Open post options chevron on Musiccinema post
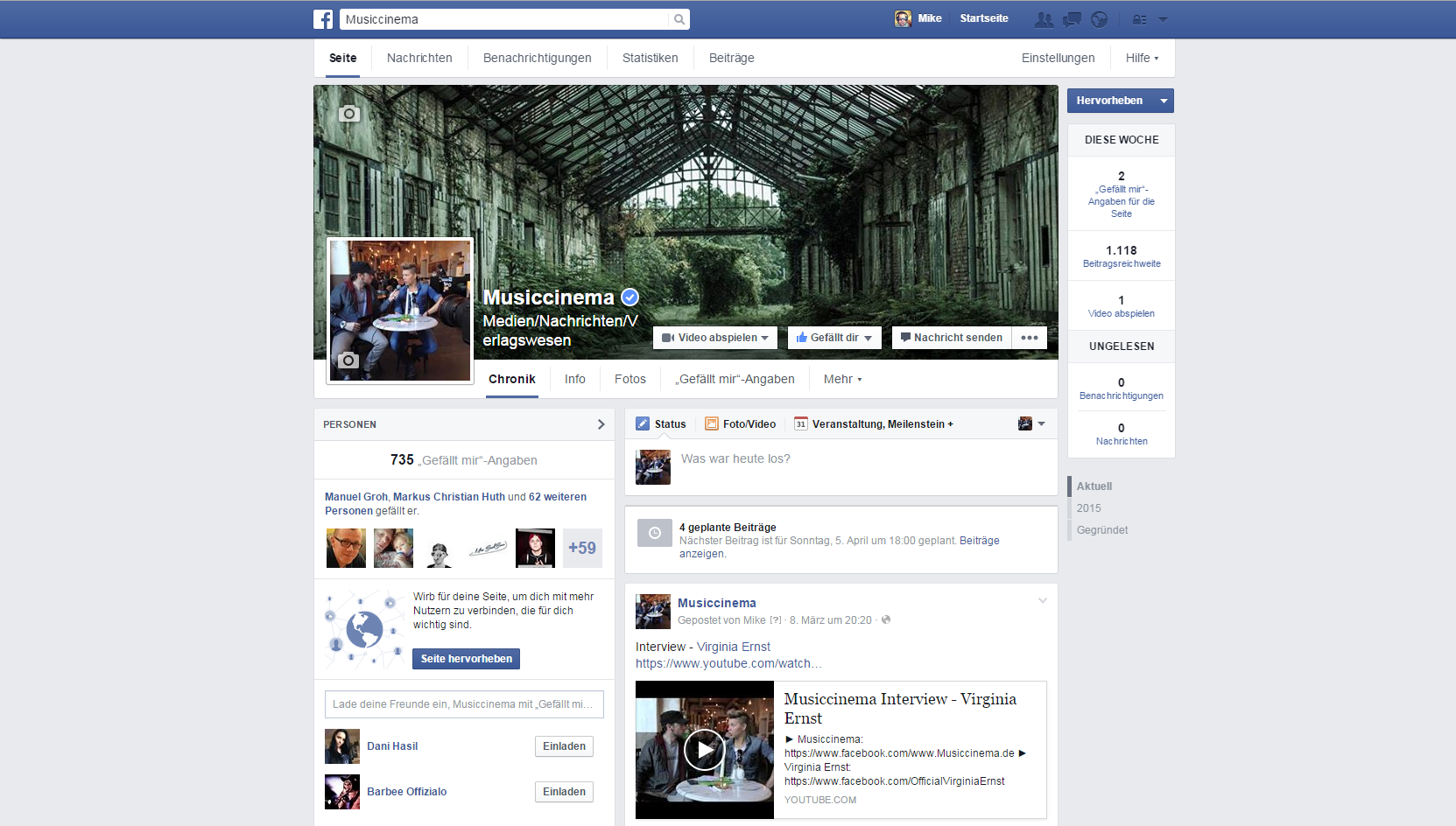The width and height of the screenshot is (1456, 826). [1042, 600]
